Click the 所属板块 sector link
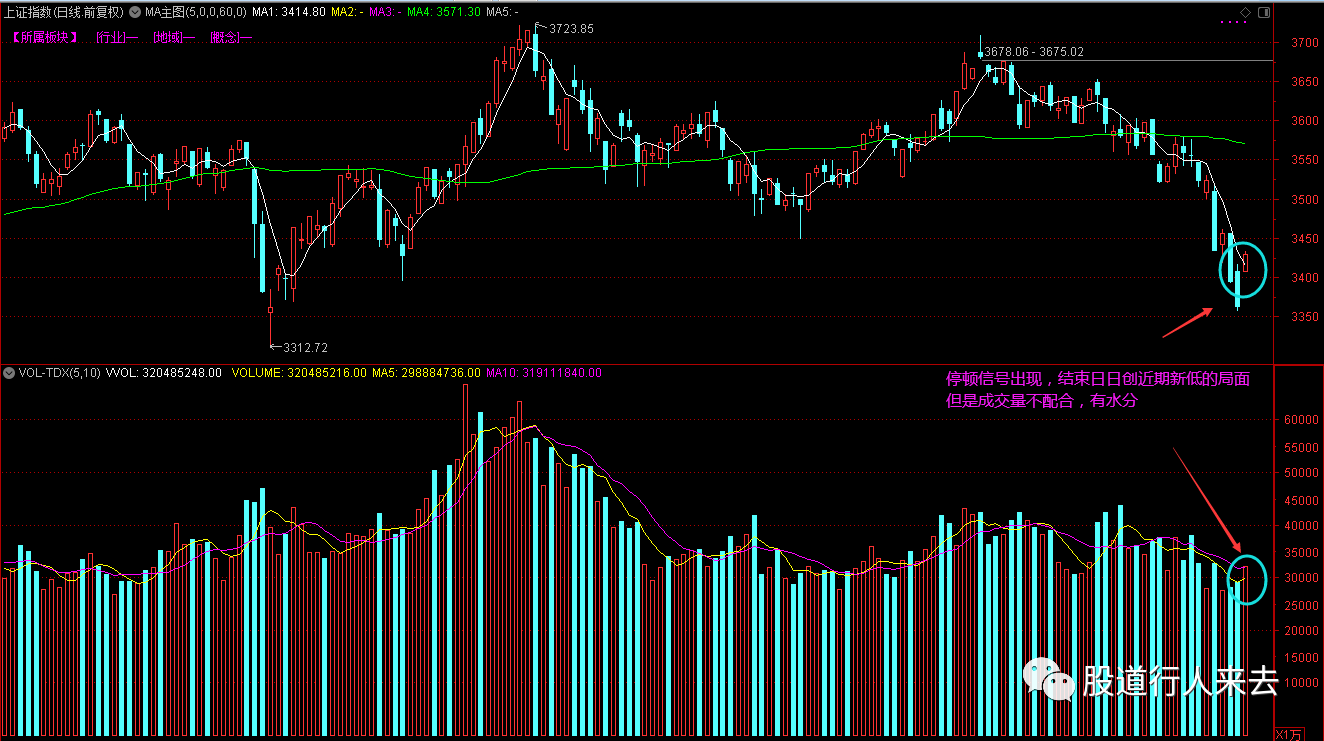This screenshot has width=1324, height=741. coord(40,37)
